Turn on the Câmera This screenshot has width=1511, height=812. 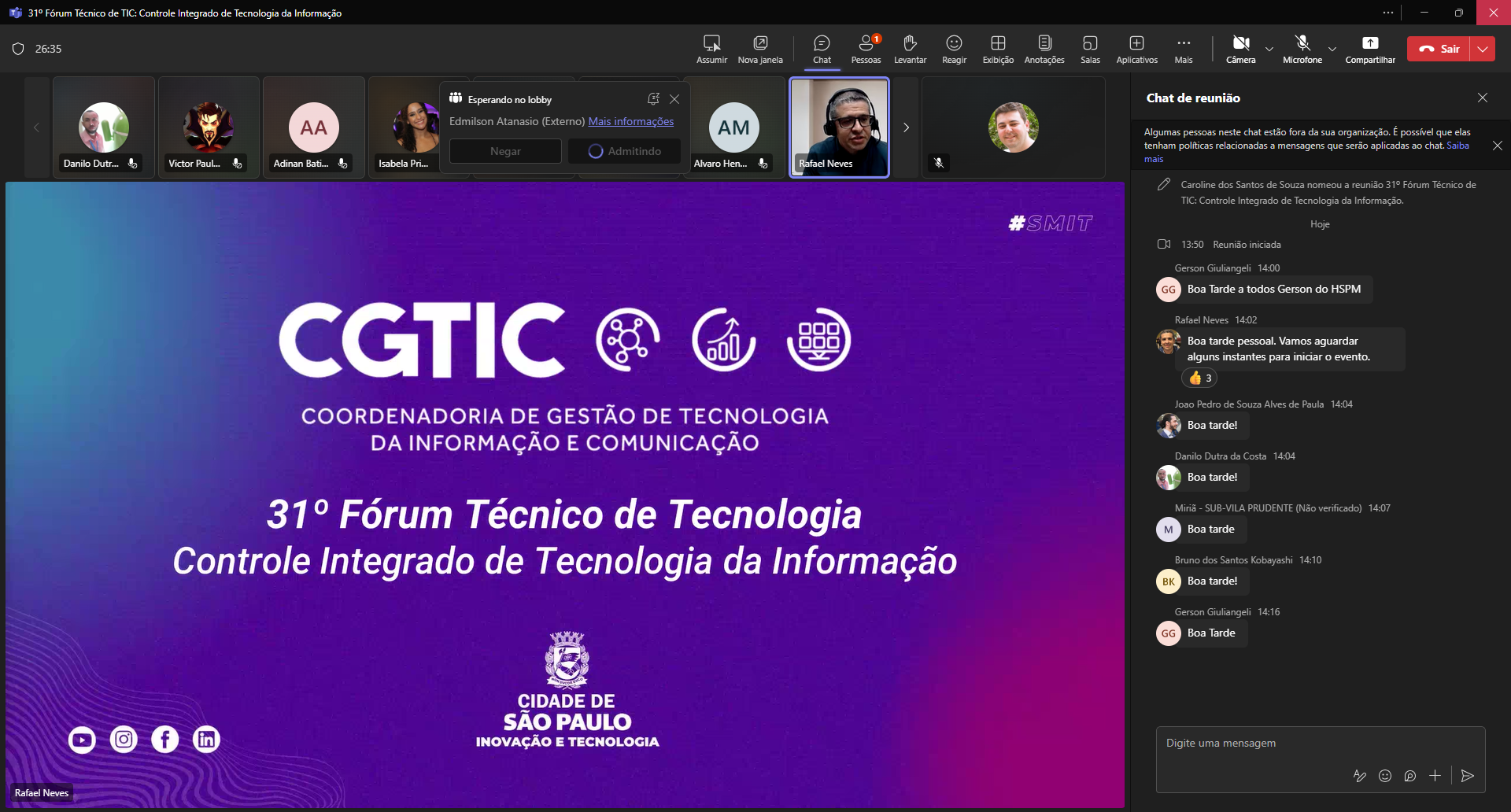pos(1241,49)
